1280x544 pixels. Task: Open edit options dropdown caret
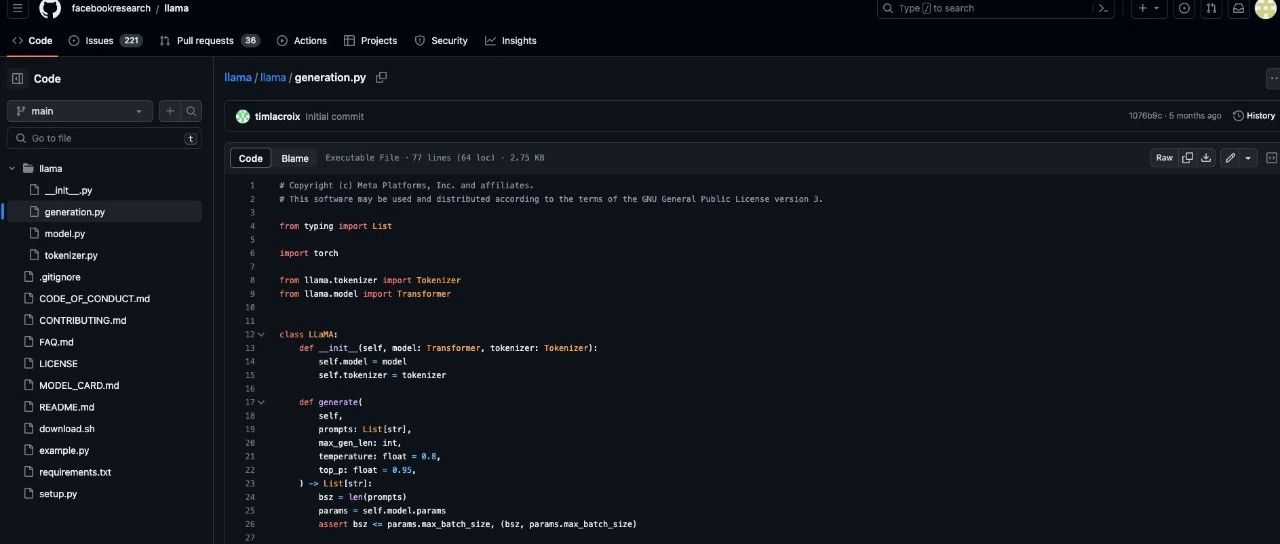pos(1248,158)
